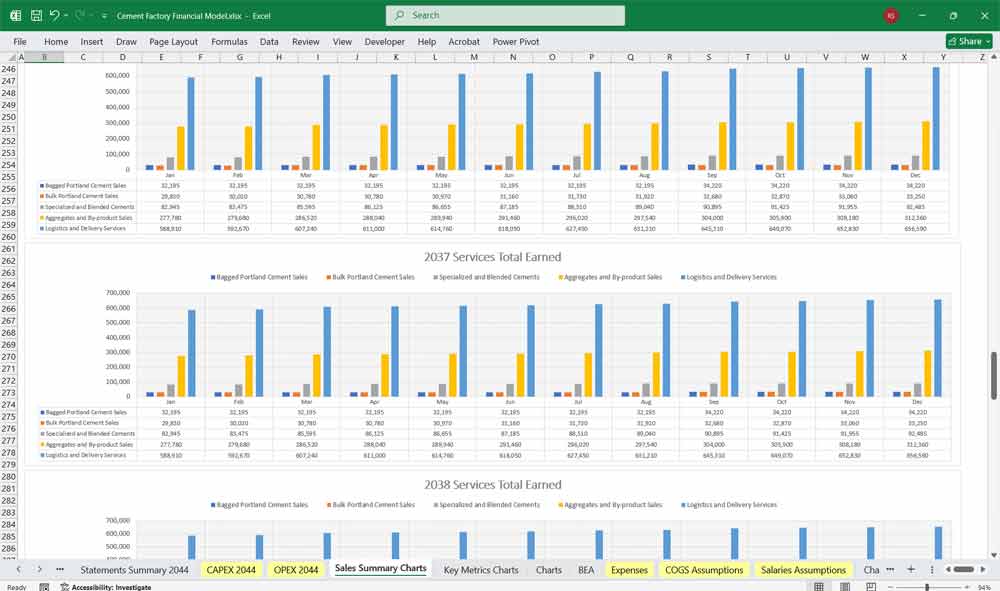The height and width of the screenshot is (591, 1000).
Task: Select Page Break Preview icon in status bar
Action: [x=870, y=584]
